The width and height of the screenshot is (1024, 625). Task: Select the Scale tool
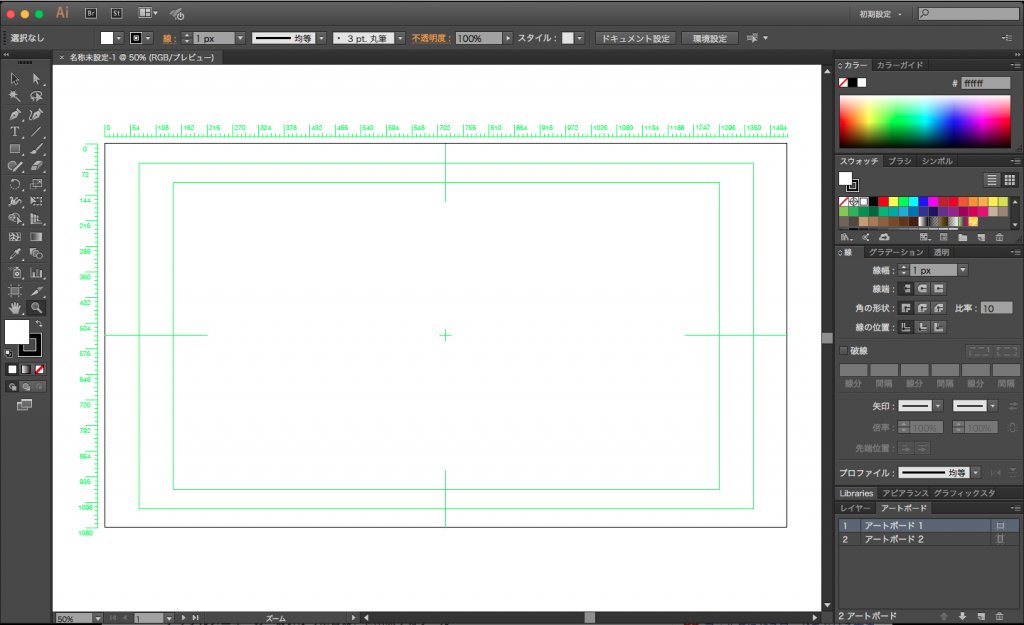tap(37, 184)
